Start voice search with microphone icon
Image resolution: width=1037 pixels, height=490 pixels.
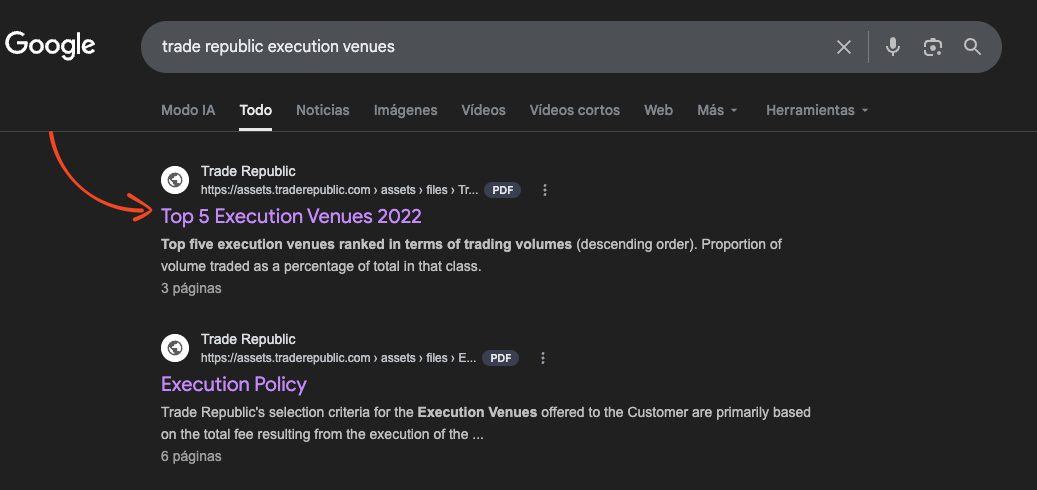893,47
